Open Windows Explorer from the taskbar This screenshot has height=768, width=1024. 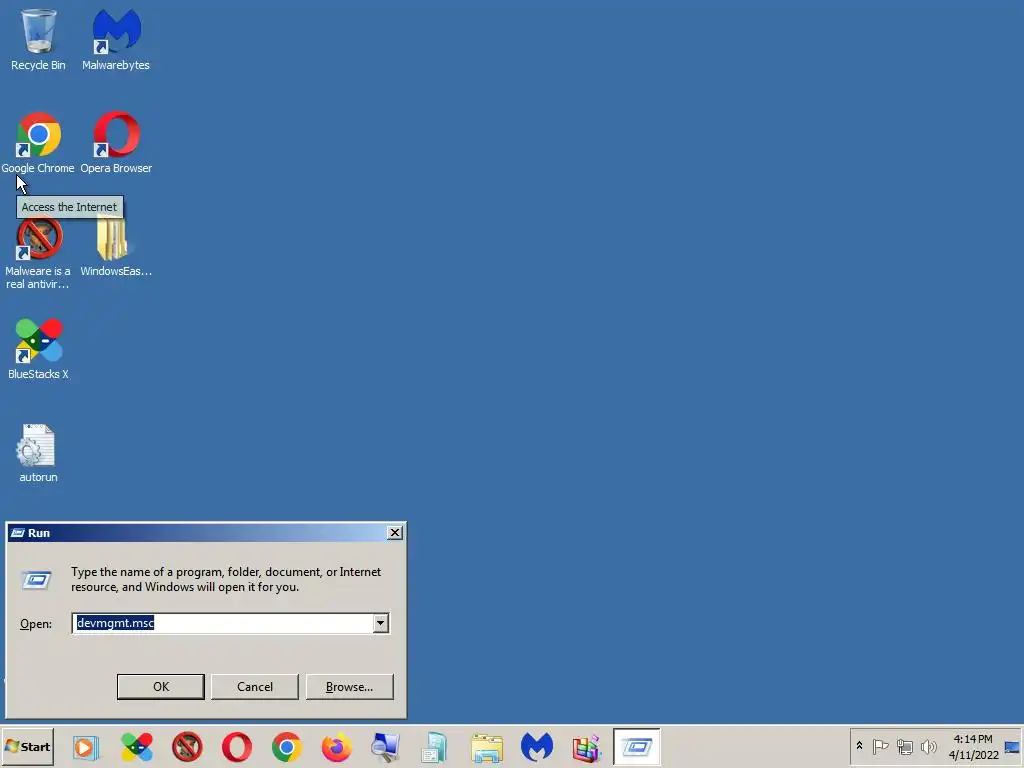coord(487,747)
